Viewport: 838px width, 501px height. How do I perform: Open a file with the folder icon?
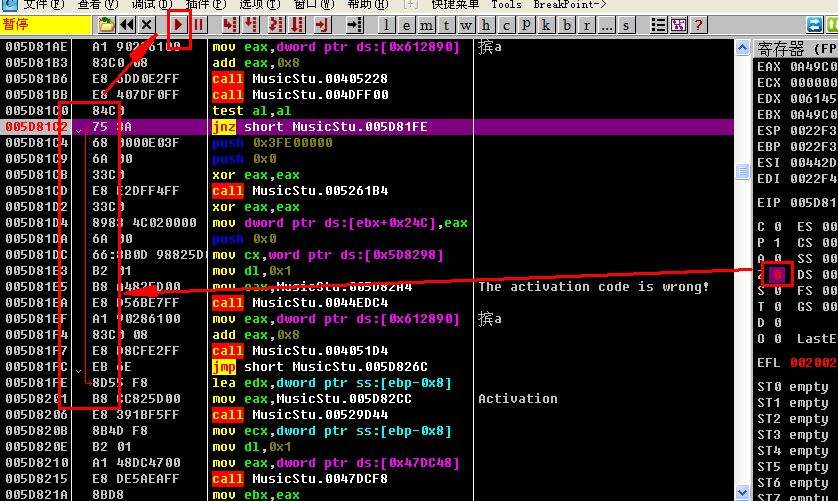tap(106, 25)
